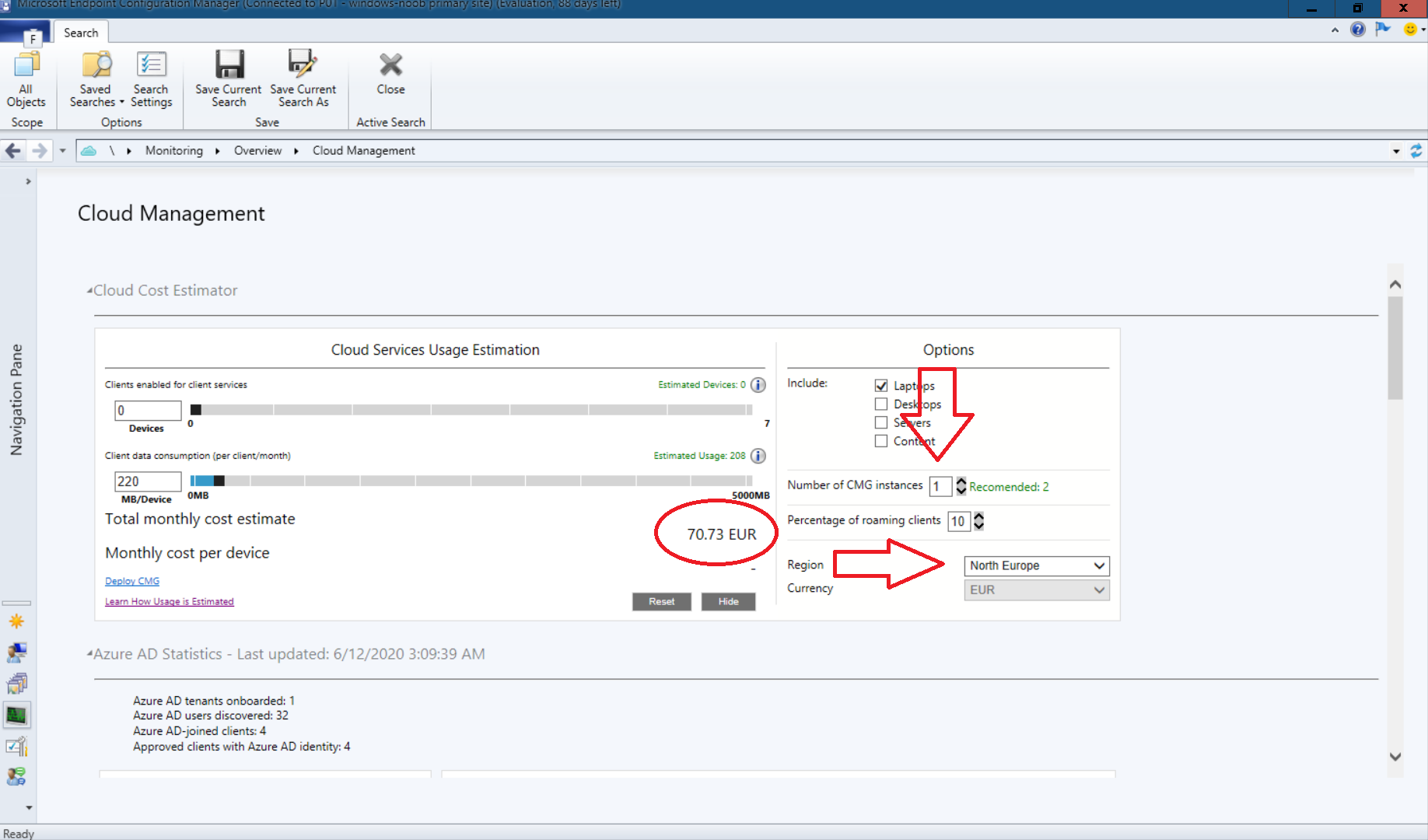Click the Hide button
Image resolution: width=1428 pixels, height=840 pixels.
(x=728, y=601)
